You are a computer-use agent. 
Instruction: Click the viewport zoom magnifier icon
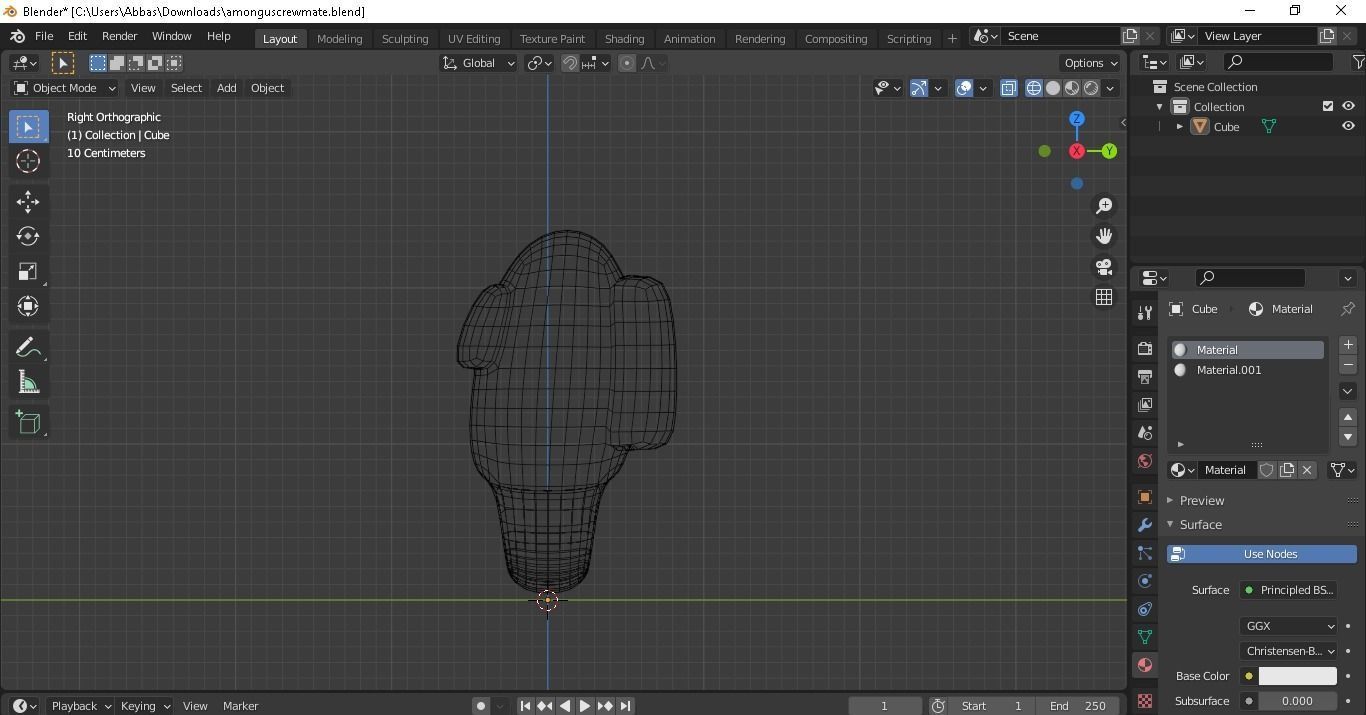click(1104, 206)
